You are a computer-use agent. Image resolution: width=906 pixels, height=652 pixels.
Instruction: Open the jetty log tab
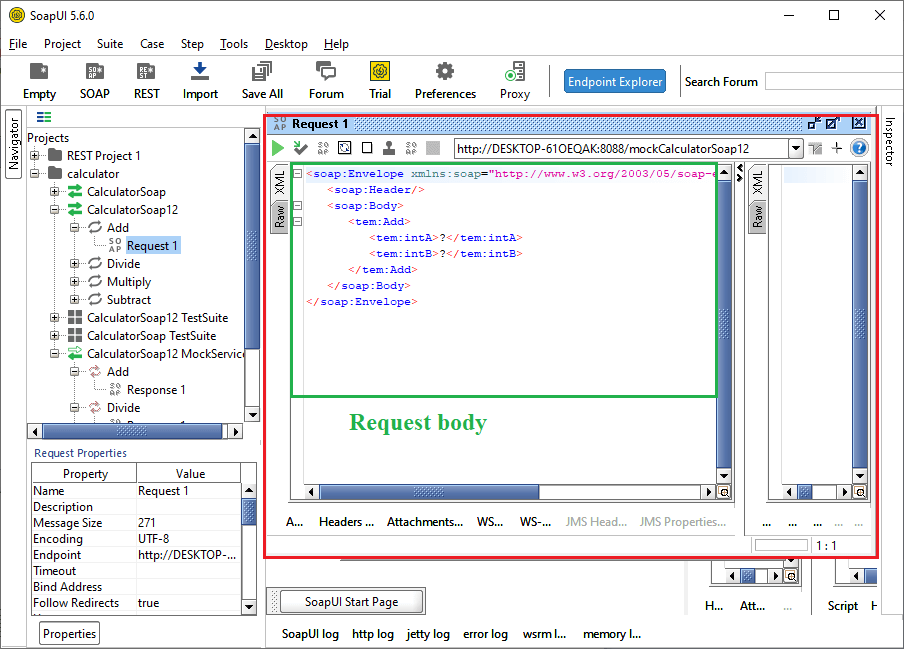click(x=428, y=634)
